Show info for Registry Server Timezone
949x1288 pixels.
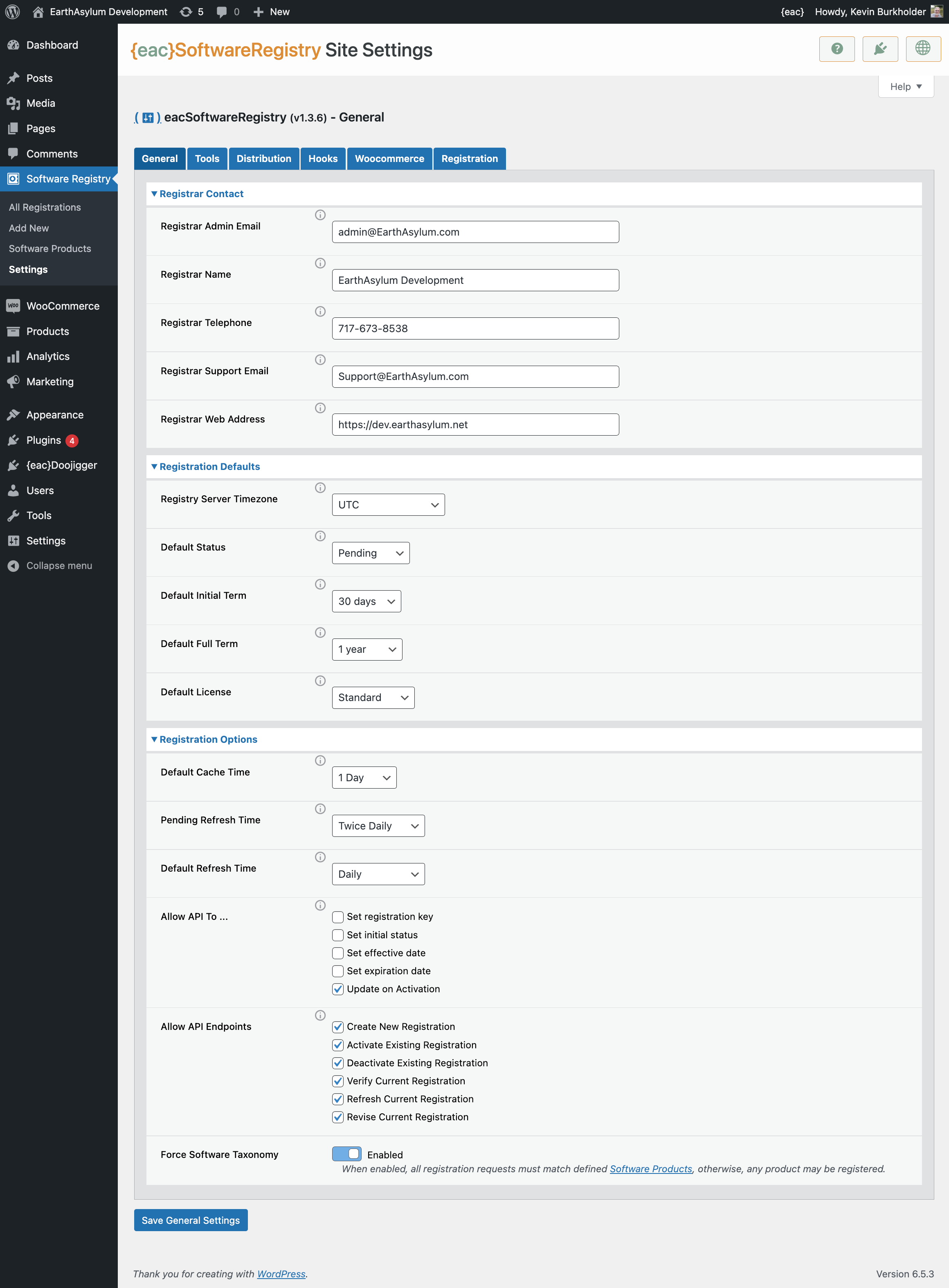tap(320, 488)
